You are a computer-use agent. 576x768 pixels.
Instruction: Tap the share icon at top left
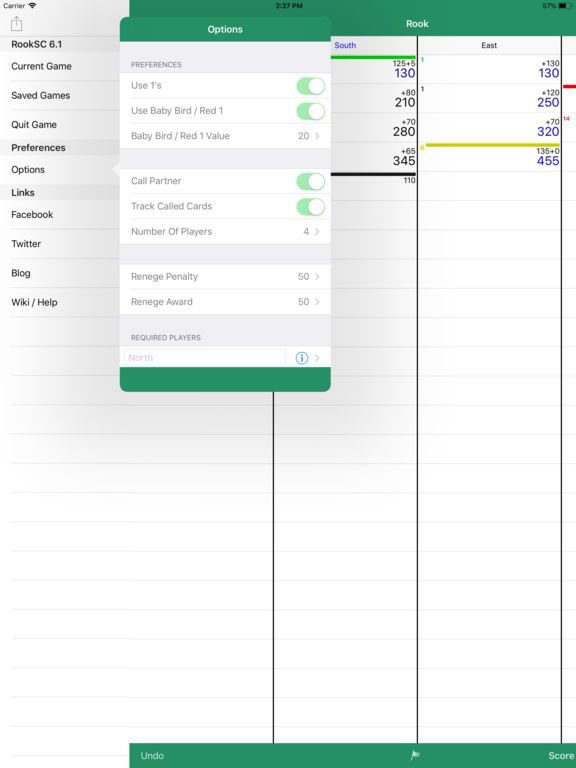pyautogui.click(x=17, y=23)
